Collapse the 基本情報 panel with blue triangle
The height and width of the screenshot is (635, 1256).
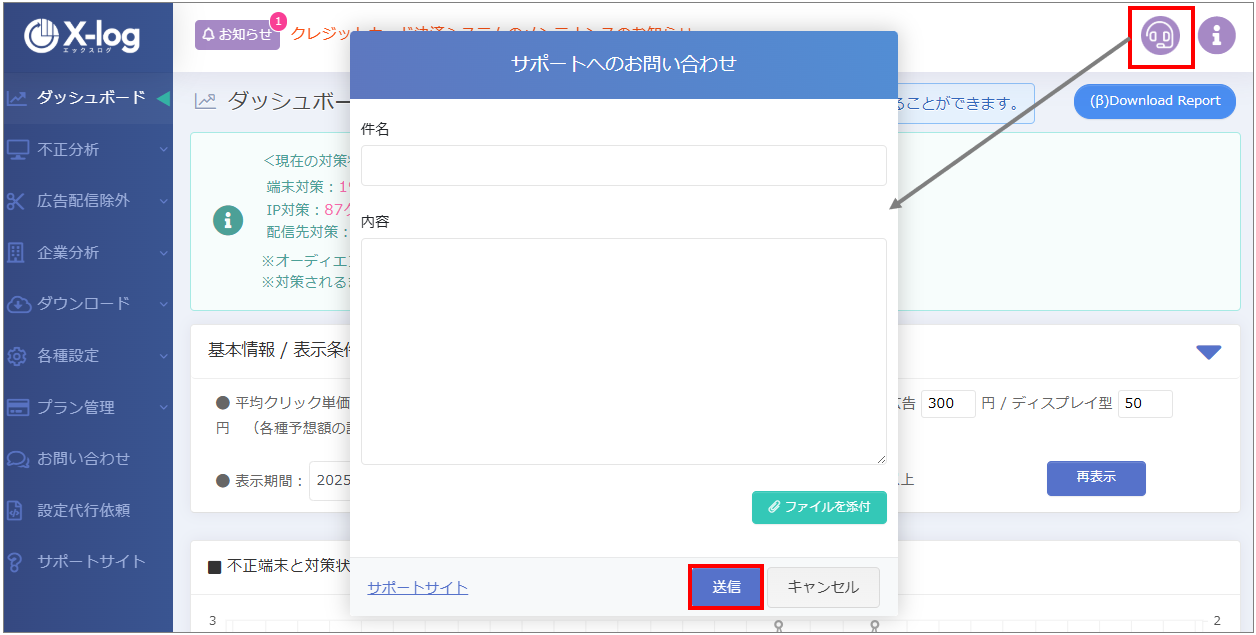click(1208, 351)
